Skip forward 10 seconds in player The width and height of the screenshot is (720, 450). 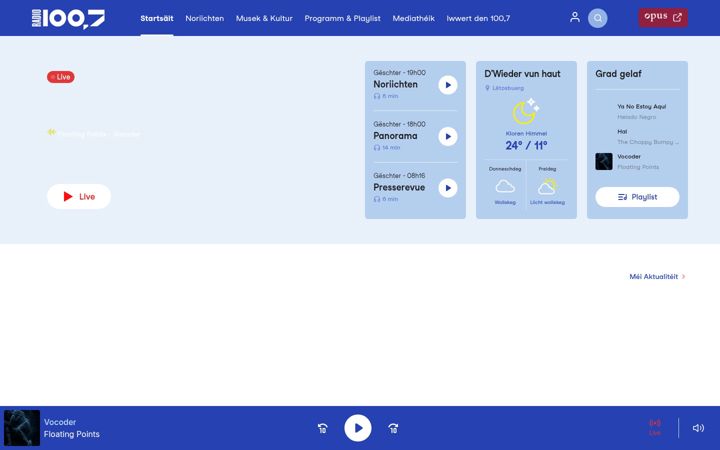[x=393, y=428]
